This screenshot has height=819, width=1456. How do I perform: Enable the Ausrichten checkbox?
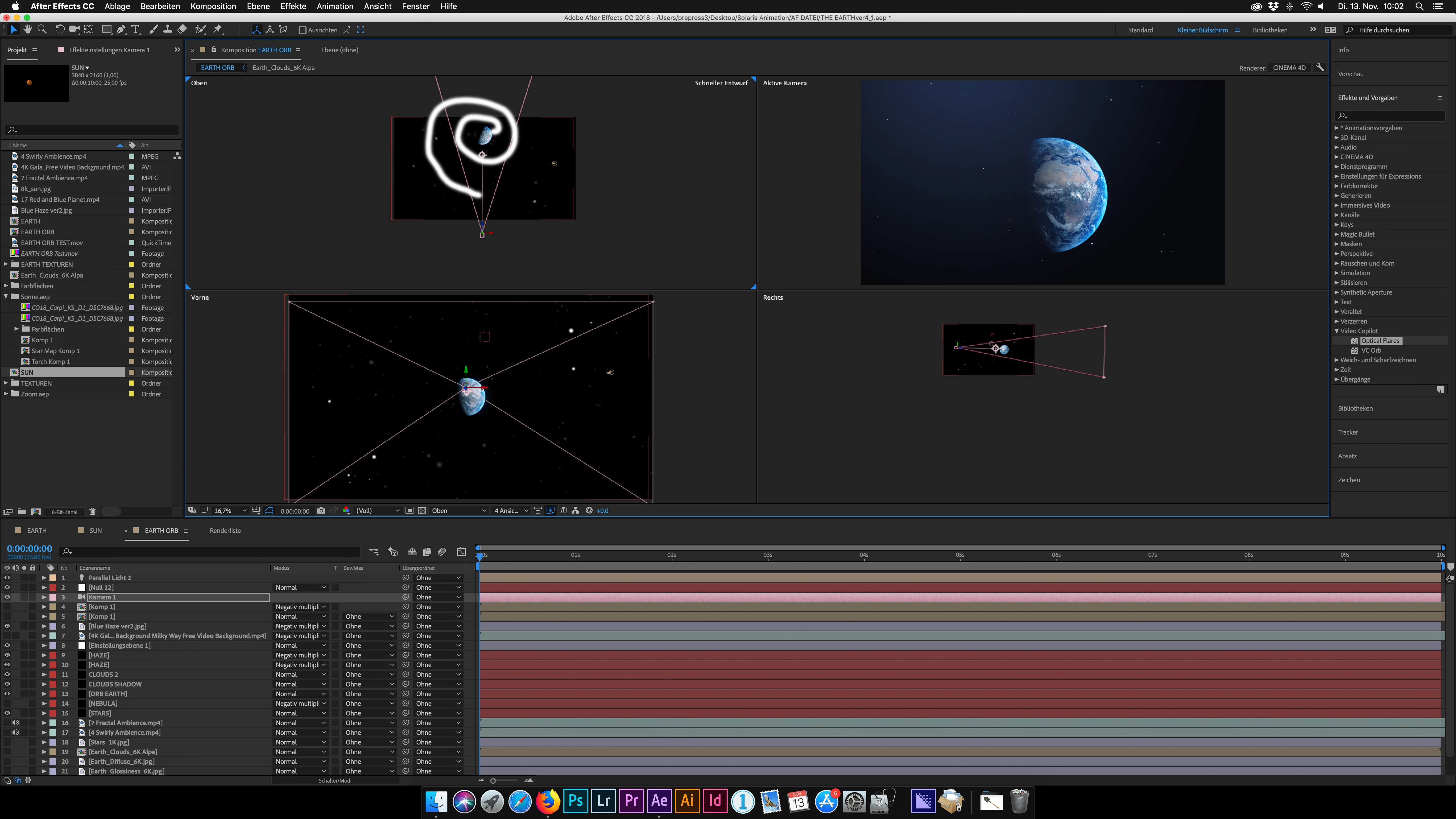coord(302,30)
